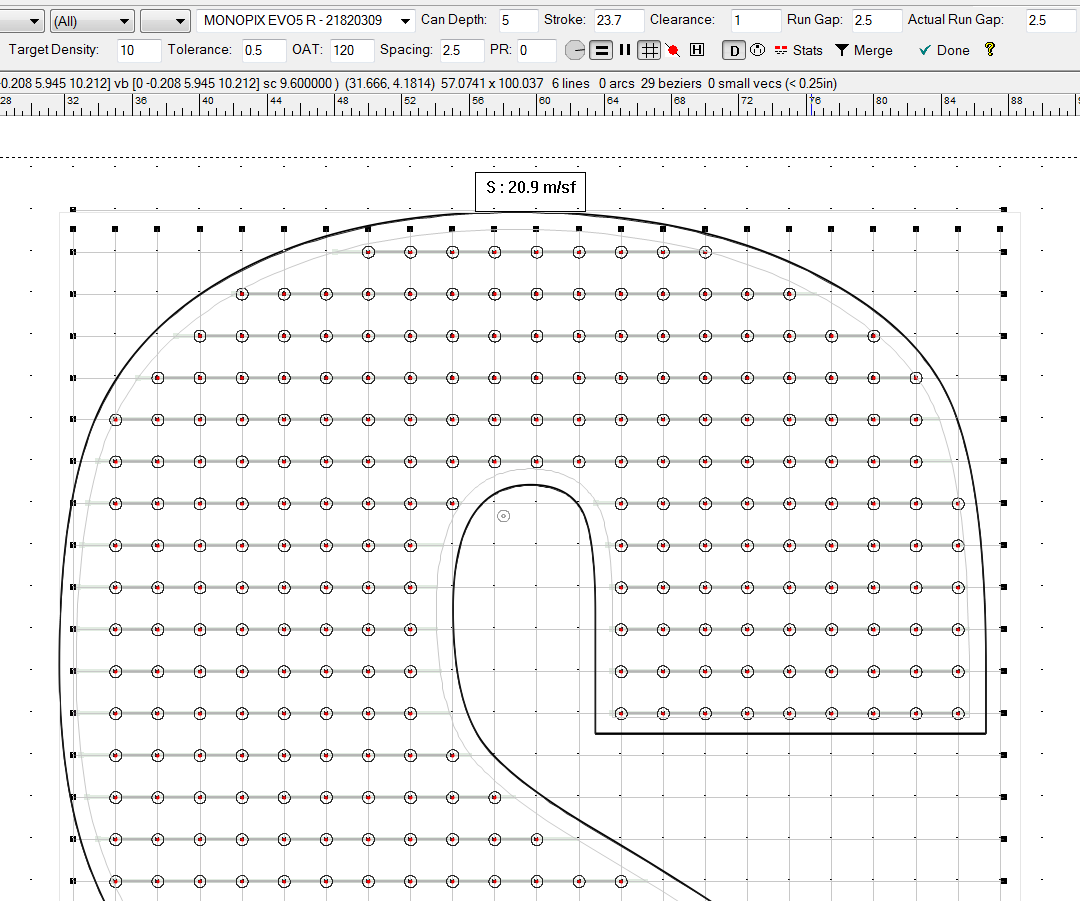The image size is (1080, 901).
Task: Click the octagon shape layout icon
Action: pos(575,50)
